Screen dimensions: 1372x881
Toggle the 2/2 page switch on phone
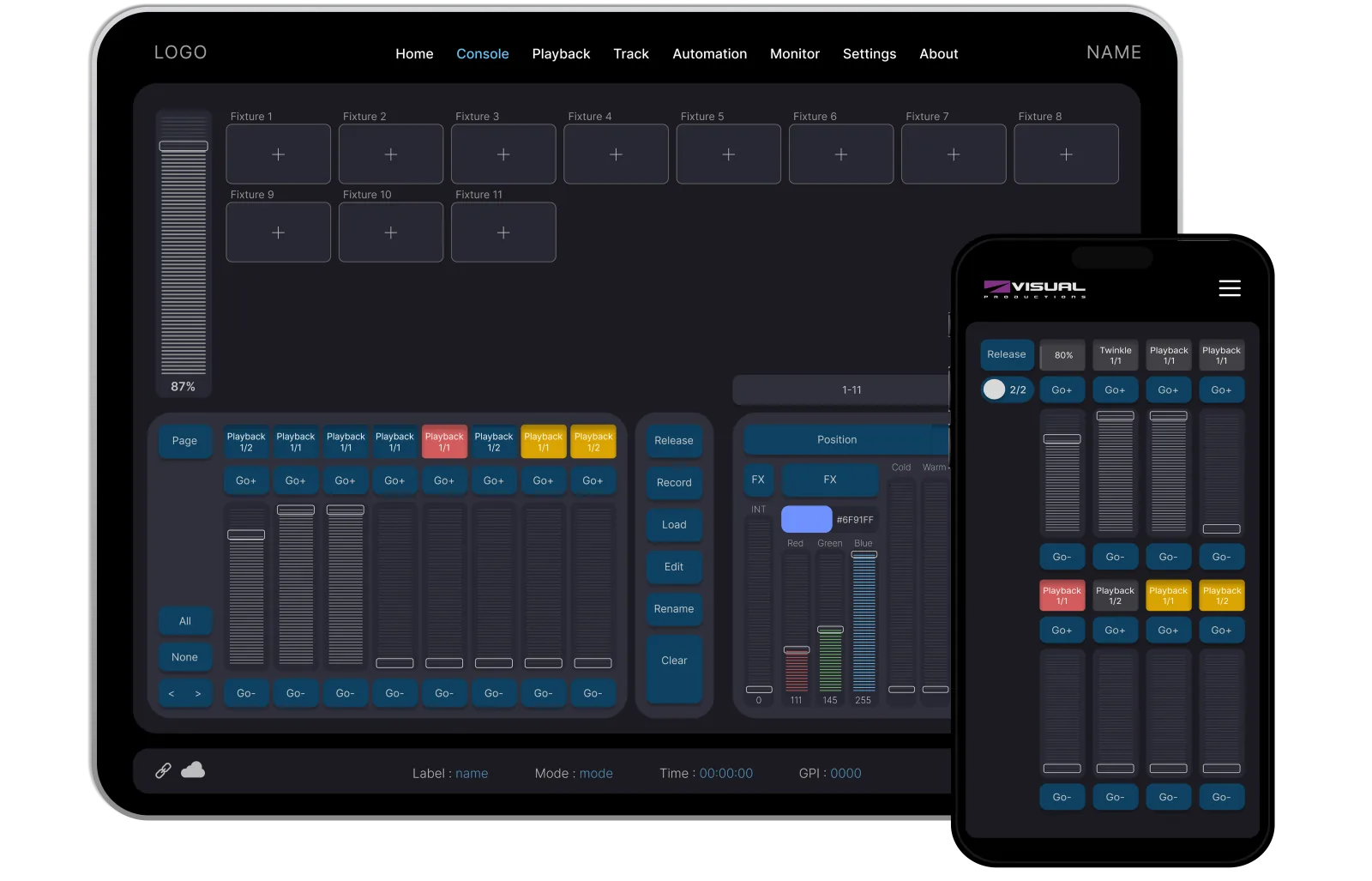[x=1006, y=389]
